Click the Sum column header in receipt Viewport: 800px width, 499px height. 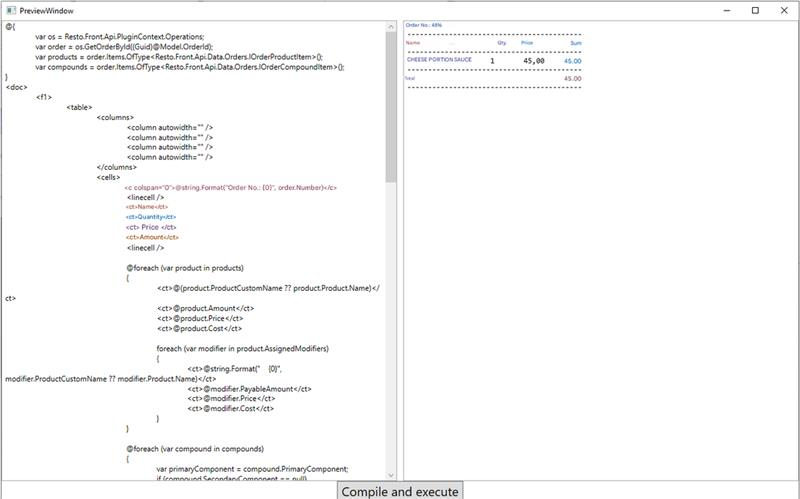(575, 43)
